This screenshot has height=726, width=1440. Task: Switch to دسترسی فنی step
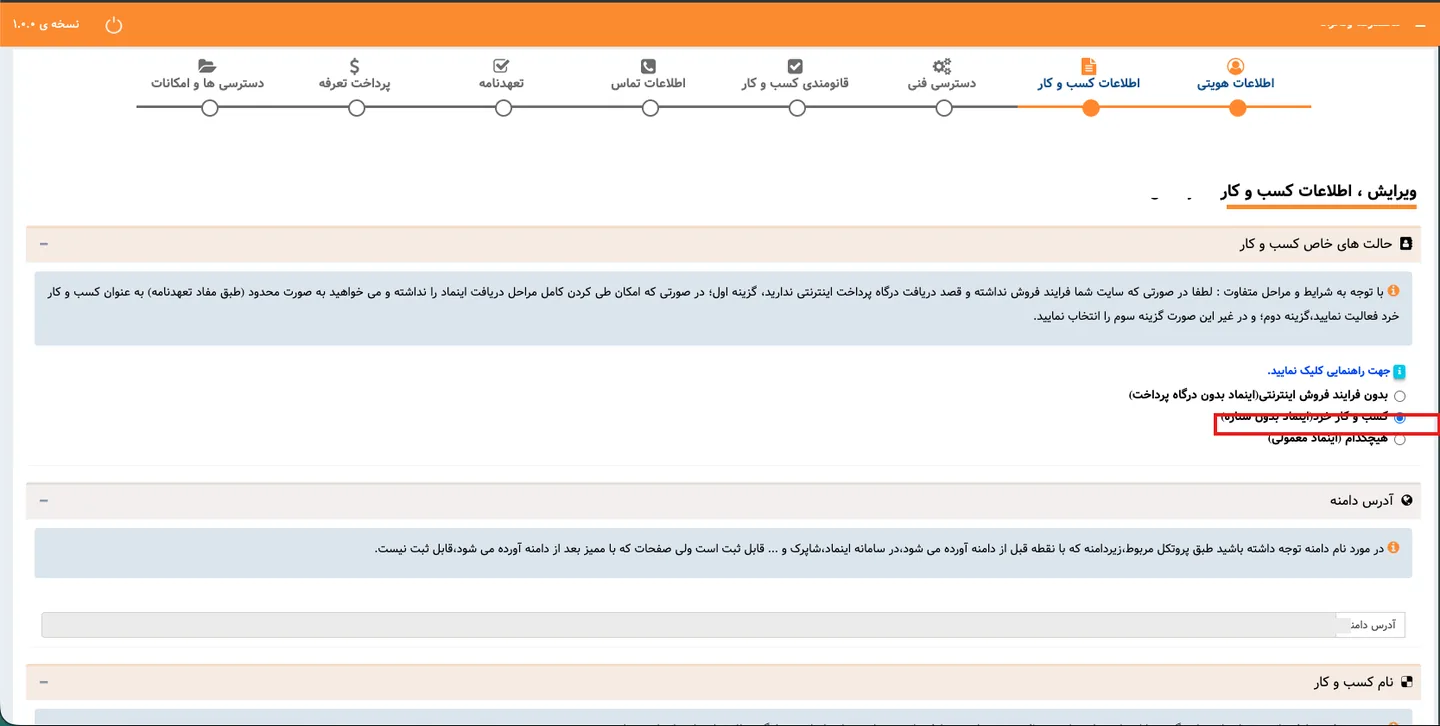942,84
